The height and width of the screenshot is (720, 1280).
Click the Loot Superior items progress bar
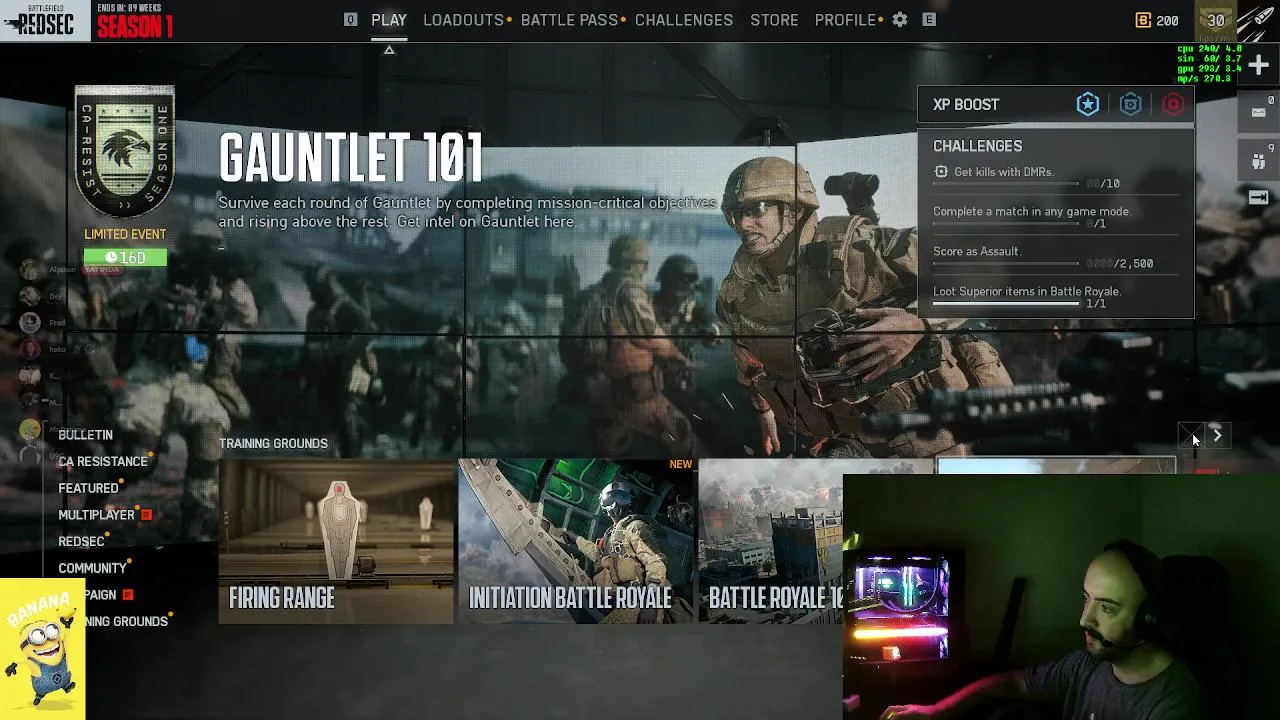pos(1006,304)
